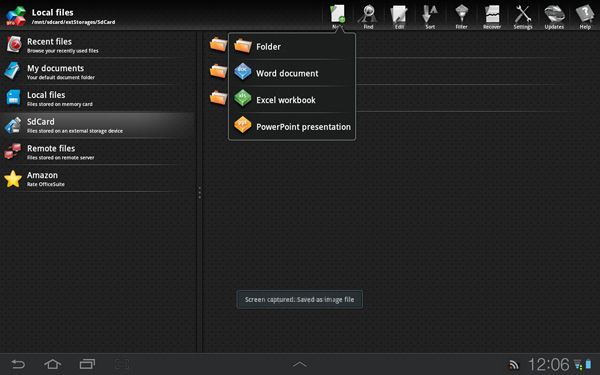The image size is (600, 375).
Task: Open My documents in the sidebar
Action: (x=98, y=72)
